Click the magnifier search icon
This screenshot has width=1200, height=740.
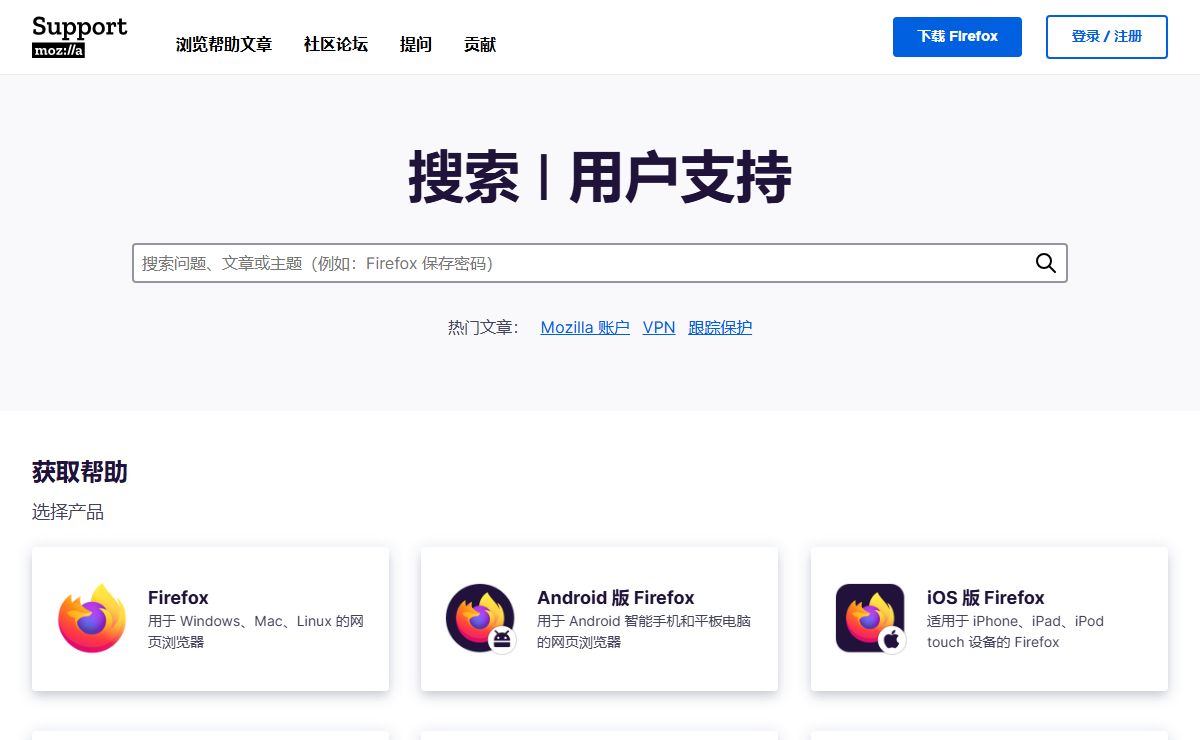[x=1045, y=263]
